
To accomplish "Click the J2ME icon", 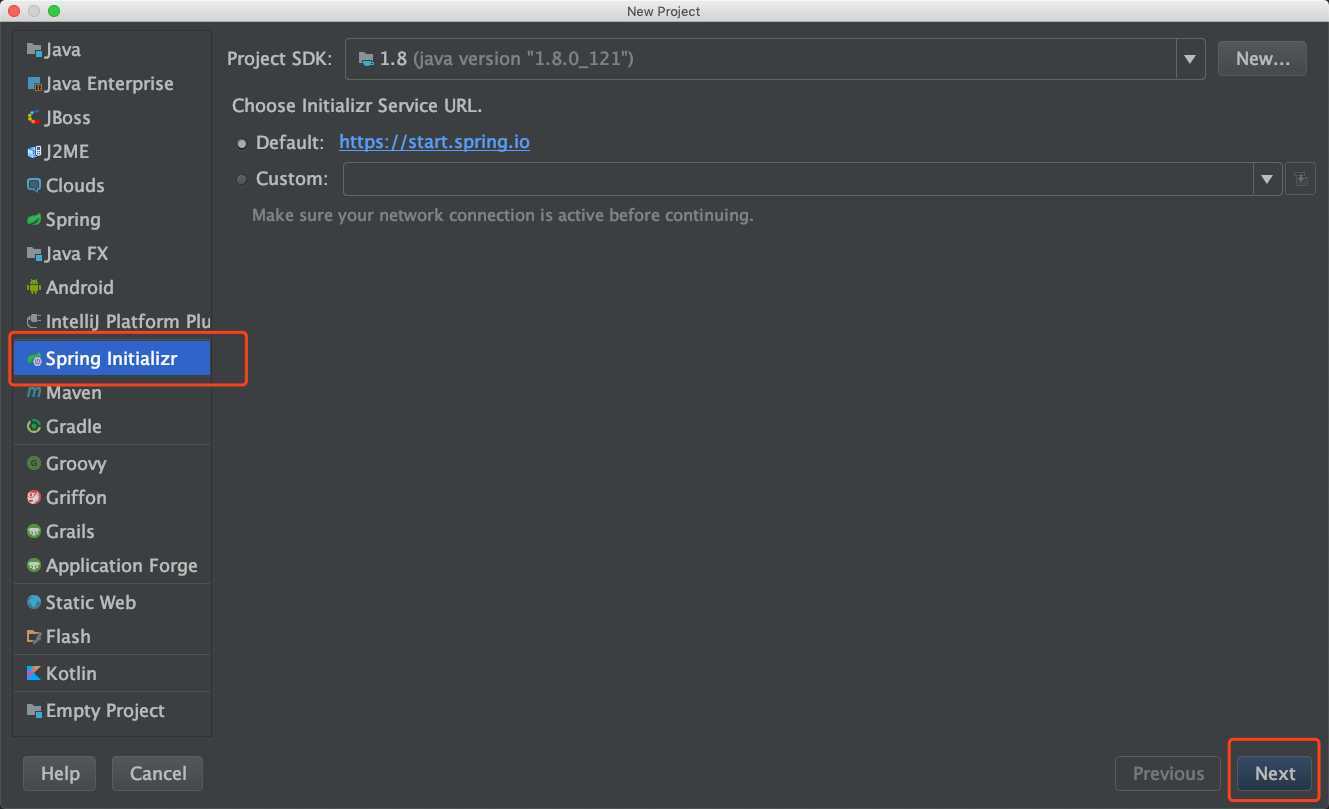I will click(35, 152).
